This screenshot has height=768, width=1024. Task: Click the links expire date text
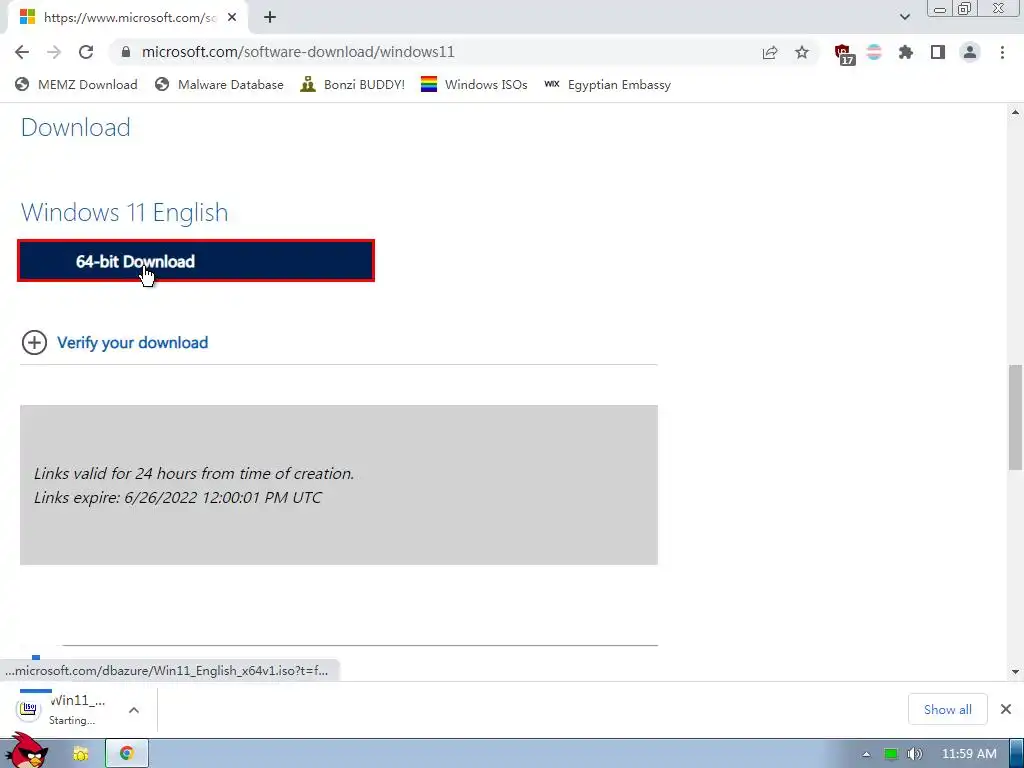tap(178, 498)
